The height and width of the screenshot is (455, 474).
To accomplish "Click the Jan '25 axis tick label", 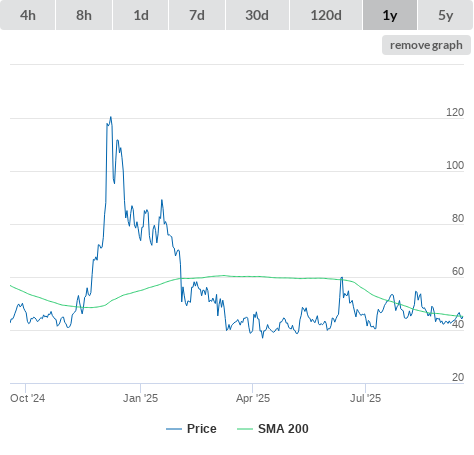I will tap(140, 398).
